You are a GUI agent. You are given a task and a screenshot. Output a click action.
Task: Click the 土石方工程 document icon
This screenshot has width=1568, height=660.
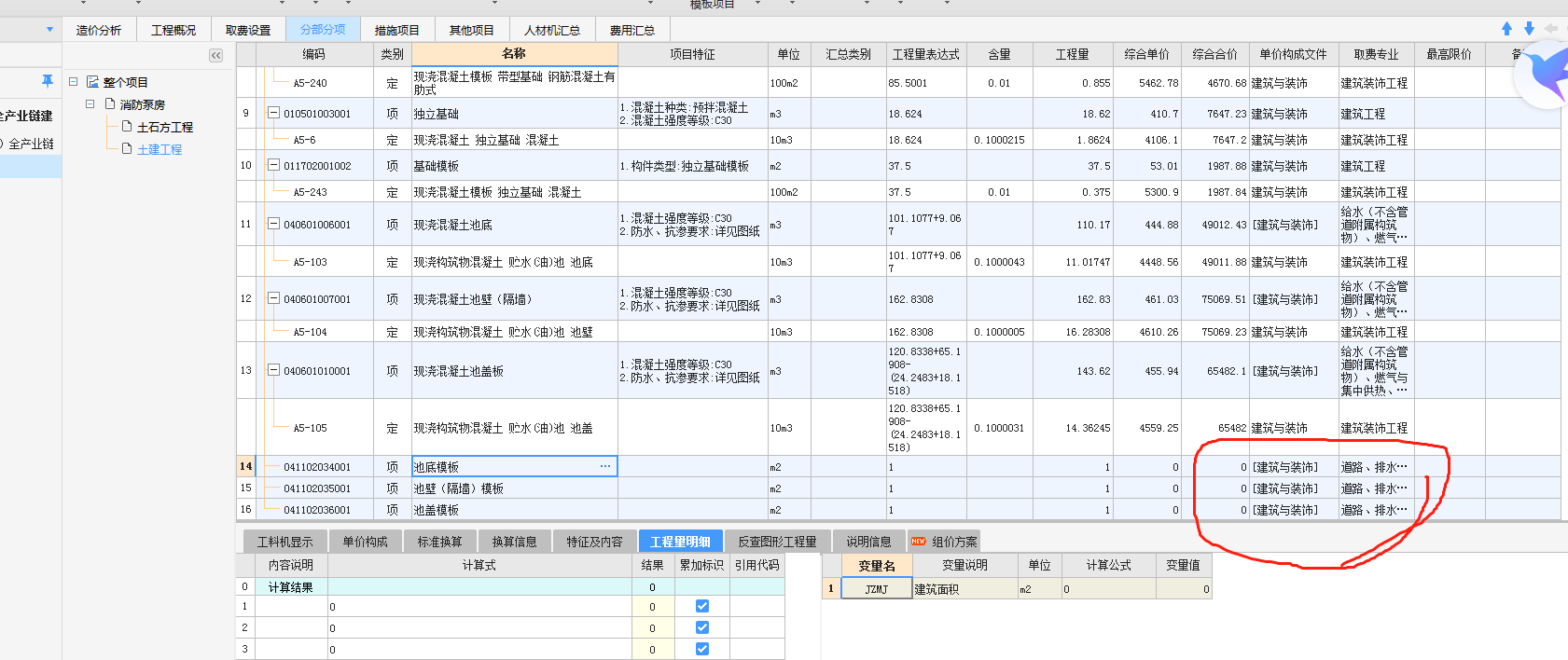127,126
